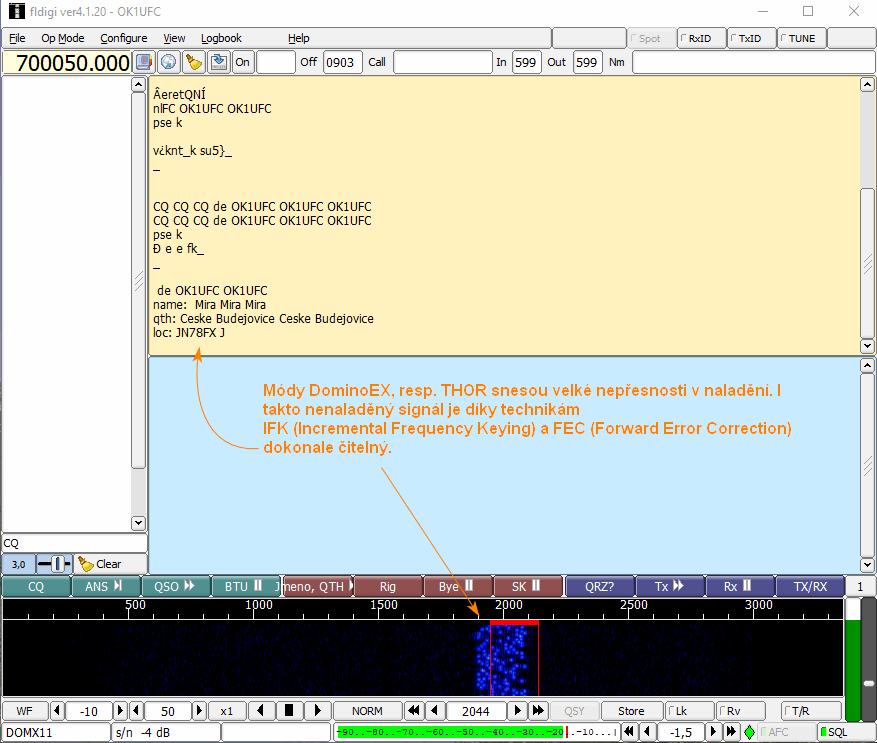The image size is (877, 743).
Task: Pause waterfall with the stop square button
Action: click(289, 711)
